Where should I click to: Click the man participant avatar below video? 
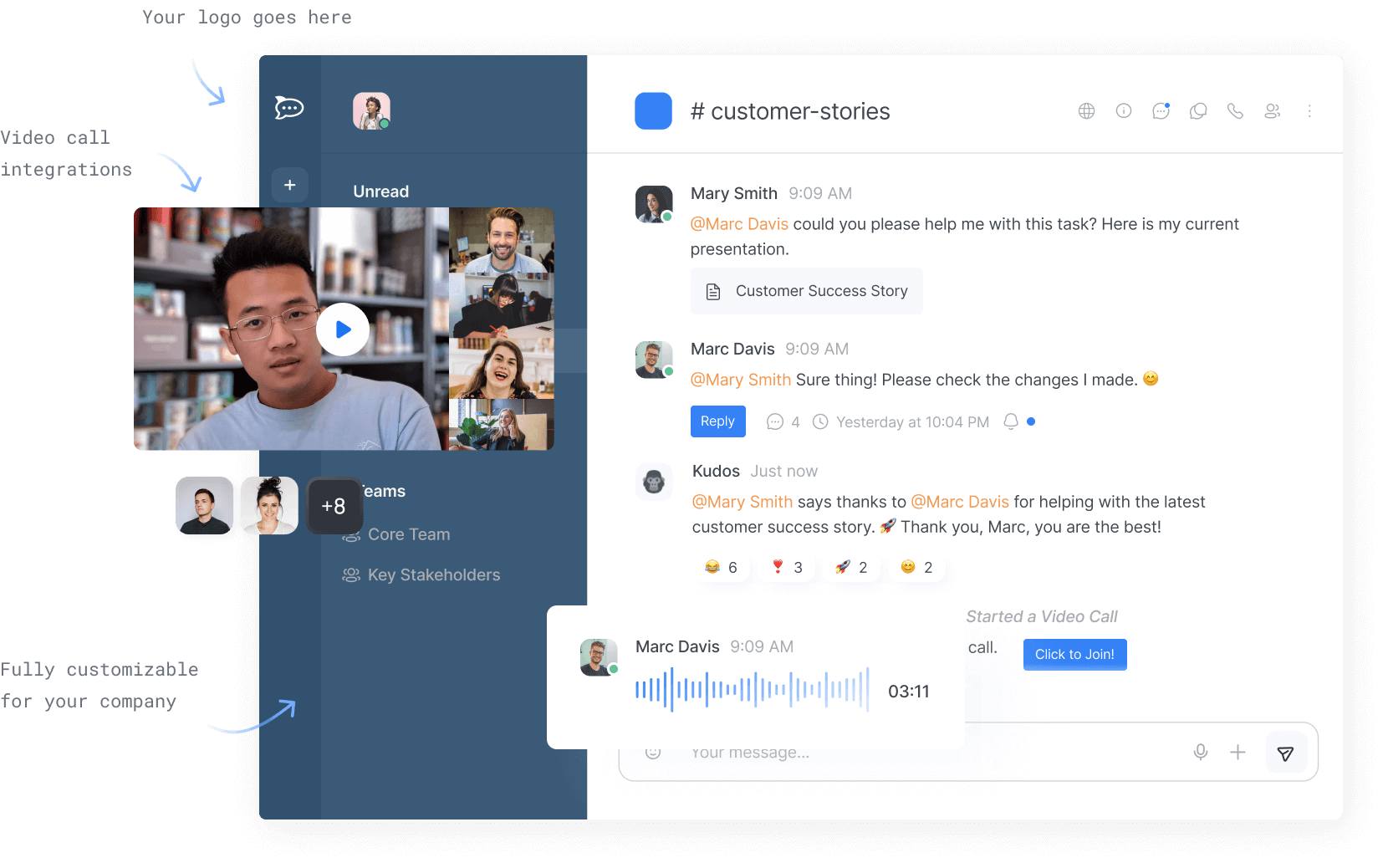pyautogui.click(x=204, y=505)
